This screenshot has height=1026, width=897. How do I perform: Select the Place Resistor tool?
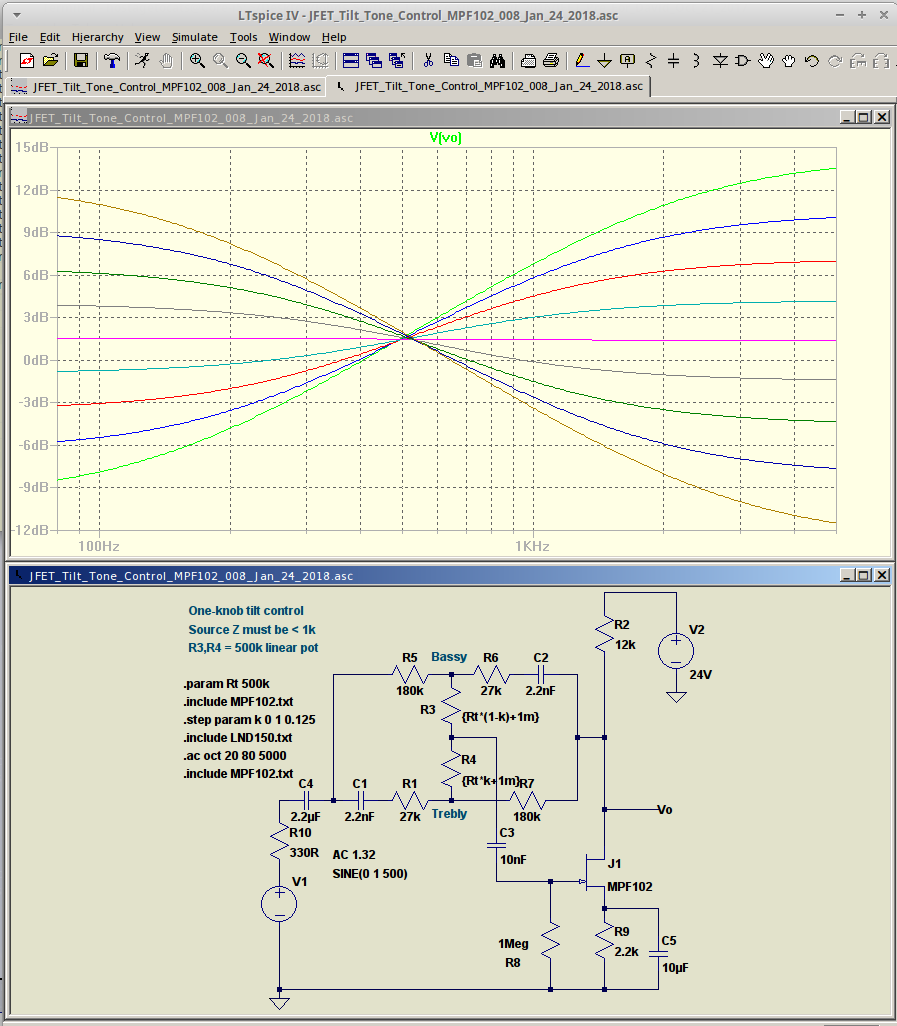tap(650, 61)
